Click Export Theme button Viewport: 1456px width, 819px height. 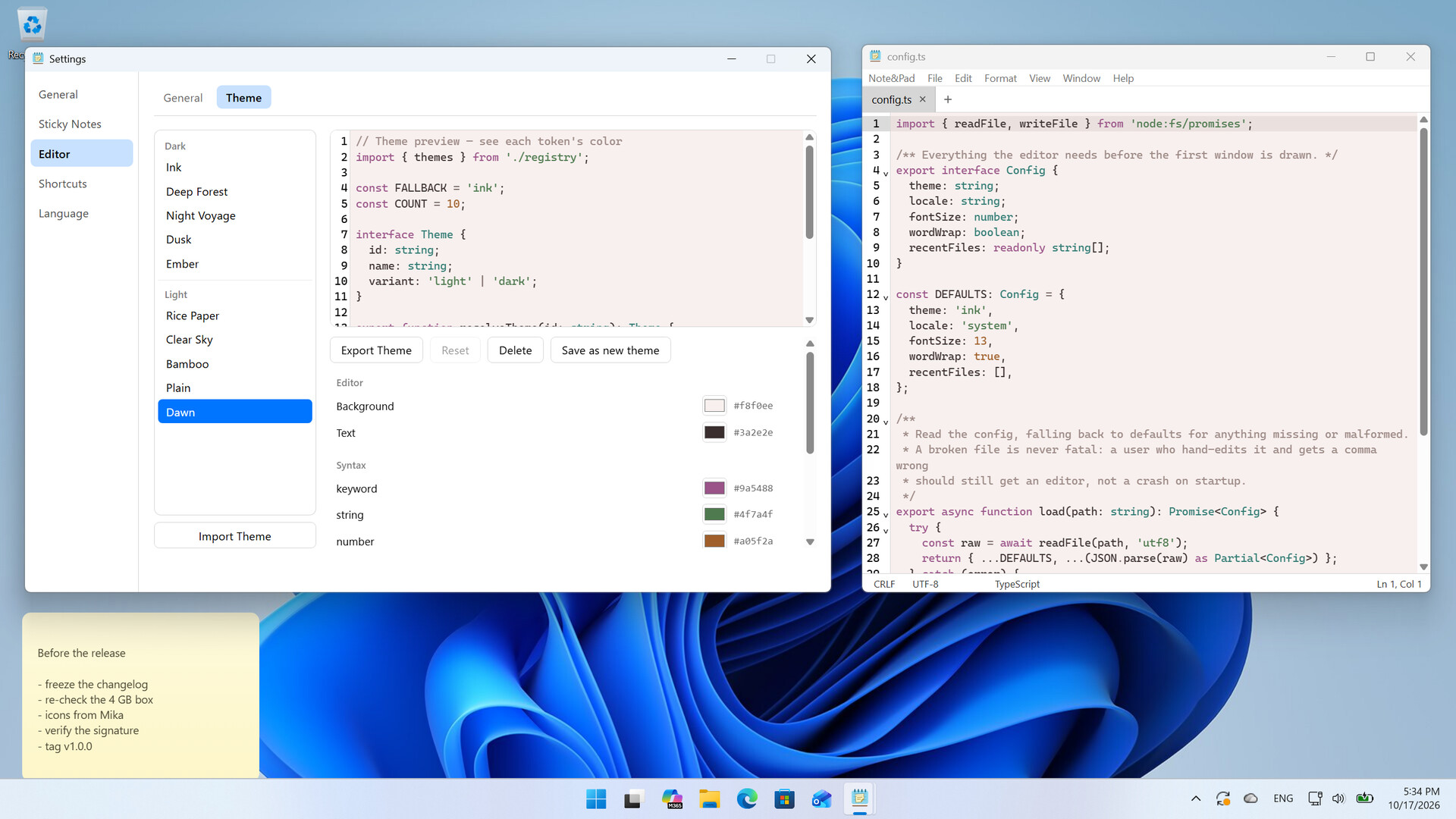(x=376, y=350)
